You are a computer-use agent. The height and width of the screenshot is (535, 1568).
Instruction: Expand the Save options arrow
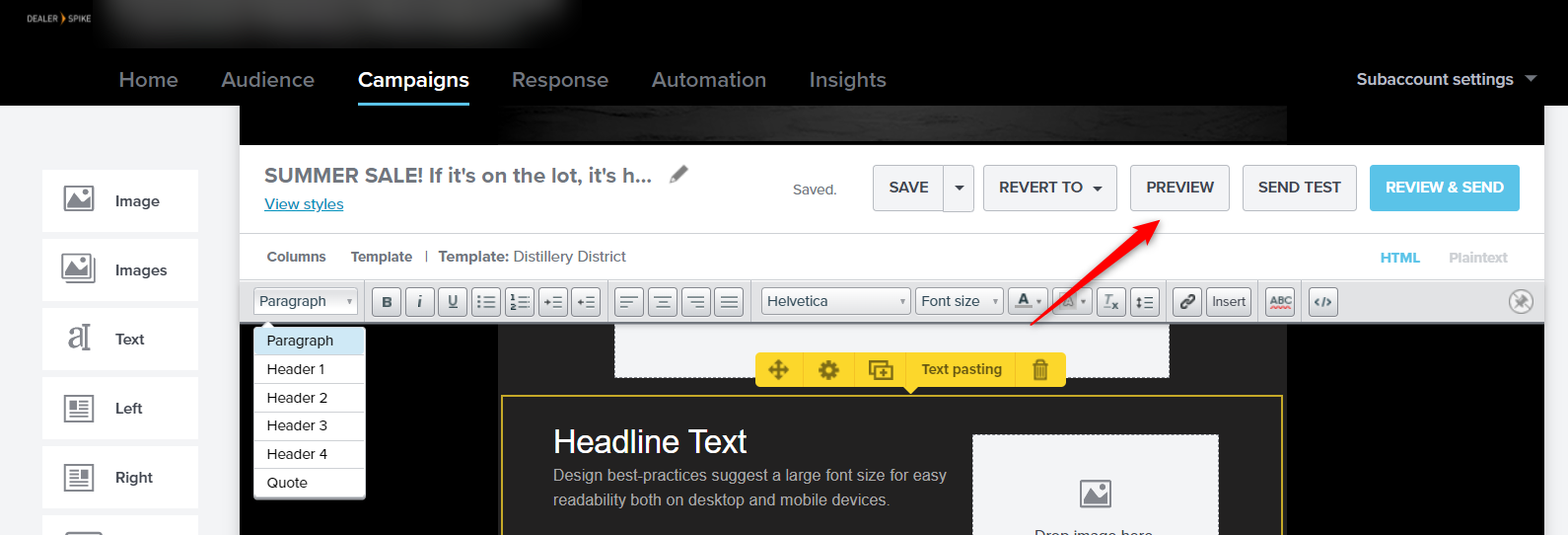959,188
